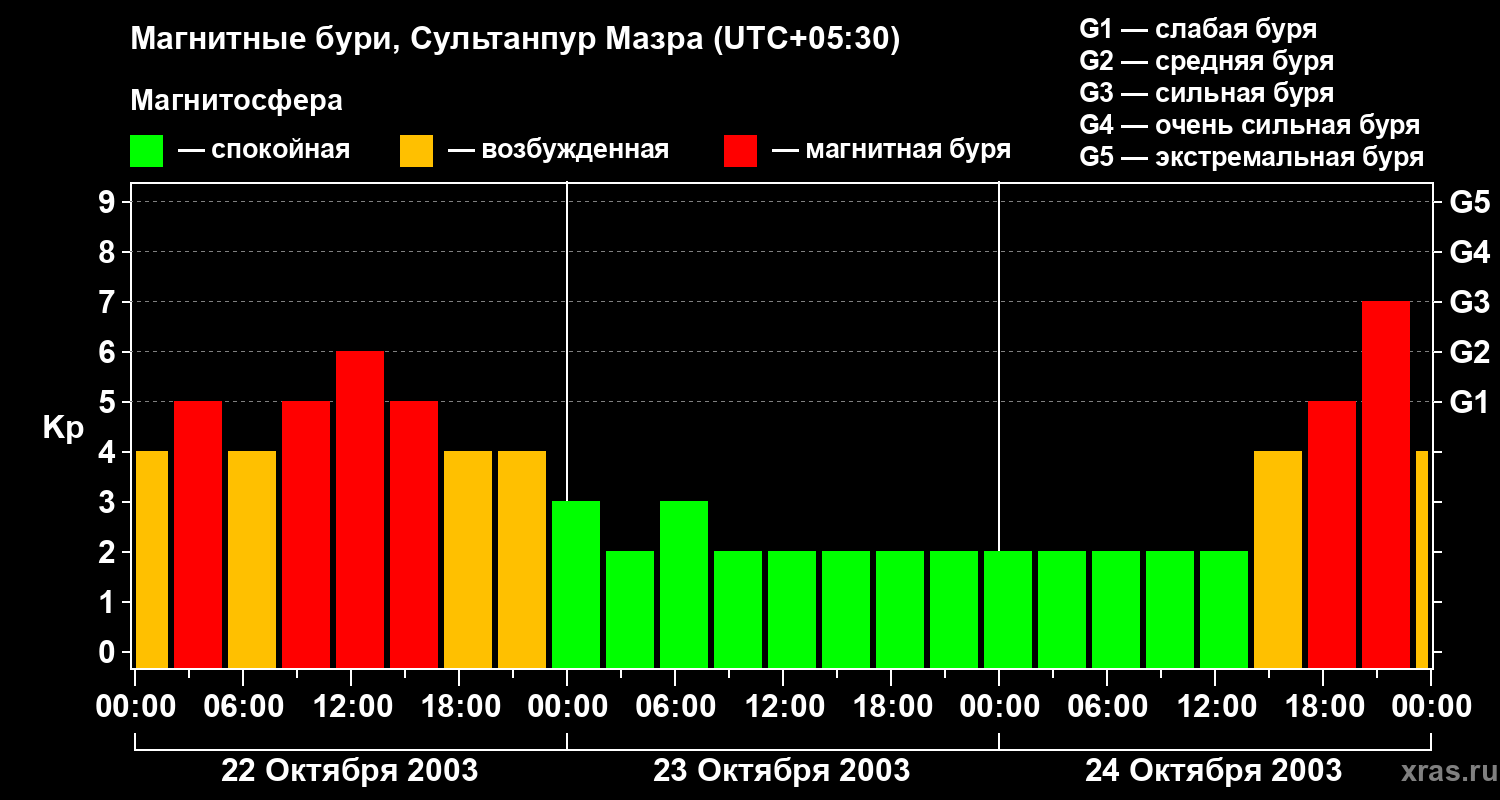Click the 18:00 time label for 22 October
This screenshot has width=1500, height=800.
pyautogui.click(x=459, y=707)
